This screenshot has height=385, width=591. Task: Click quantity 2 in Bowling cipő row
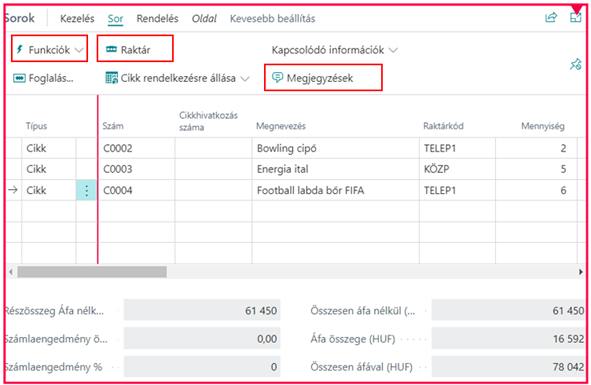coord(536,148)
